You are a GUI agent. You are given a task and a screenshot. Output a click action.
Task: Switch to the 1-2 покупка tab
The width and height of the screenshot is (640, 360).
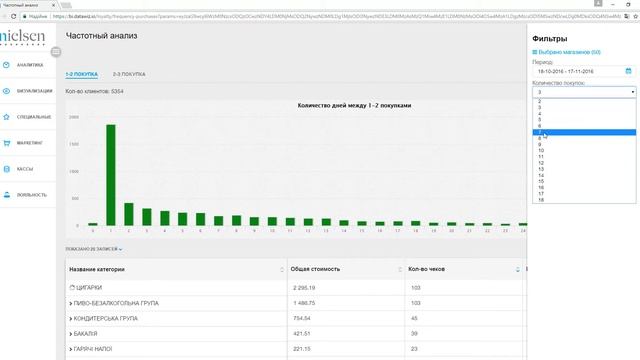click(82, 74)
